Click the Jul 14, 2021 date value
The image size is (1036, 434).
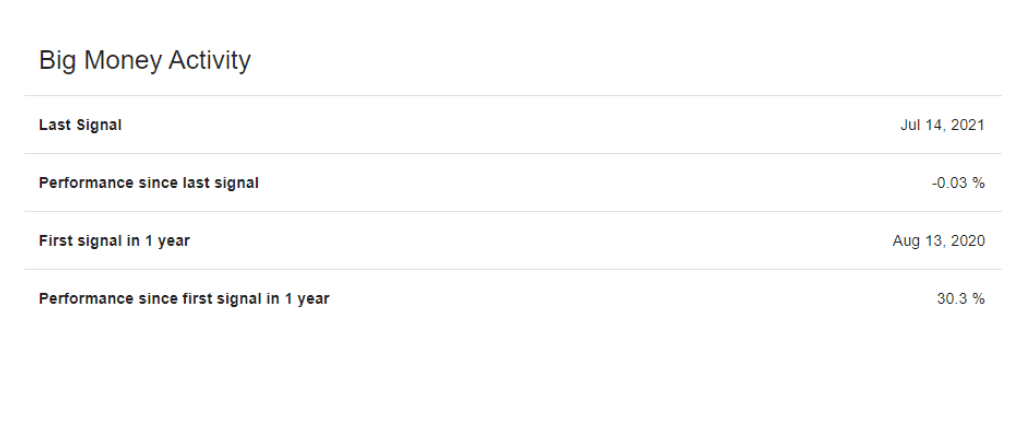pyautogui.click(x=942, y=125)
